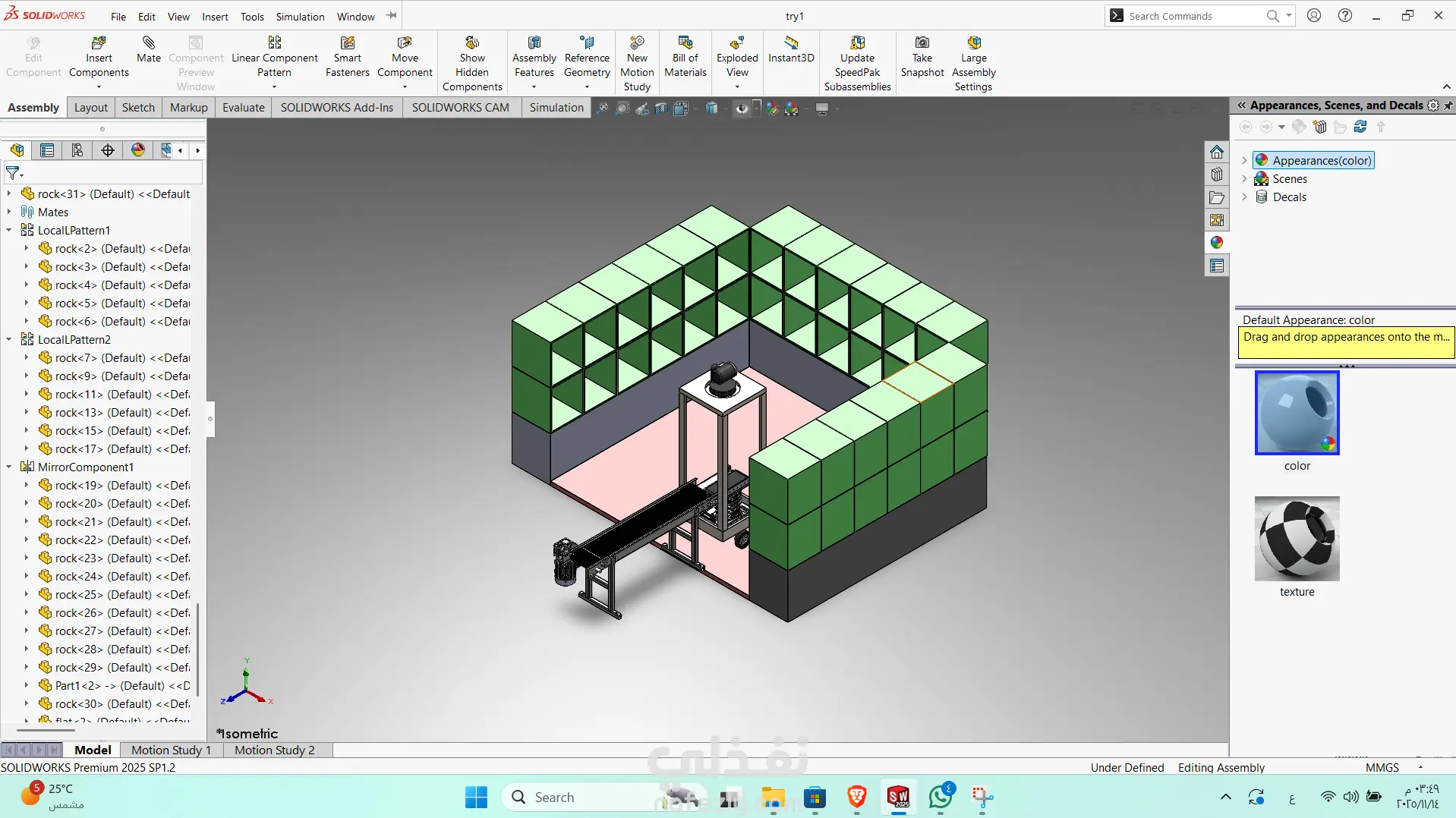
Task: Open Bill of Materials
Action: tap(685, 58)
